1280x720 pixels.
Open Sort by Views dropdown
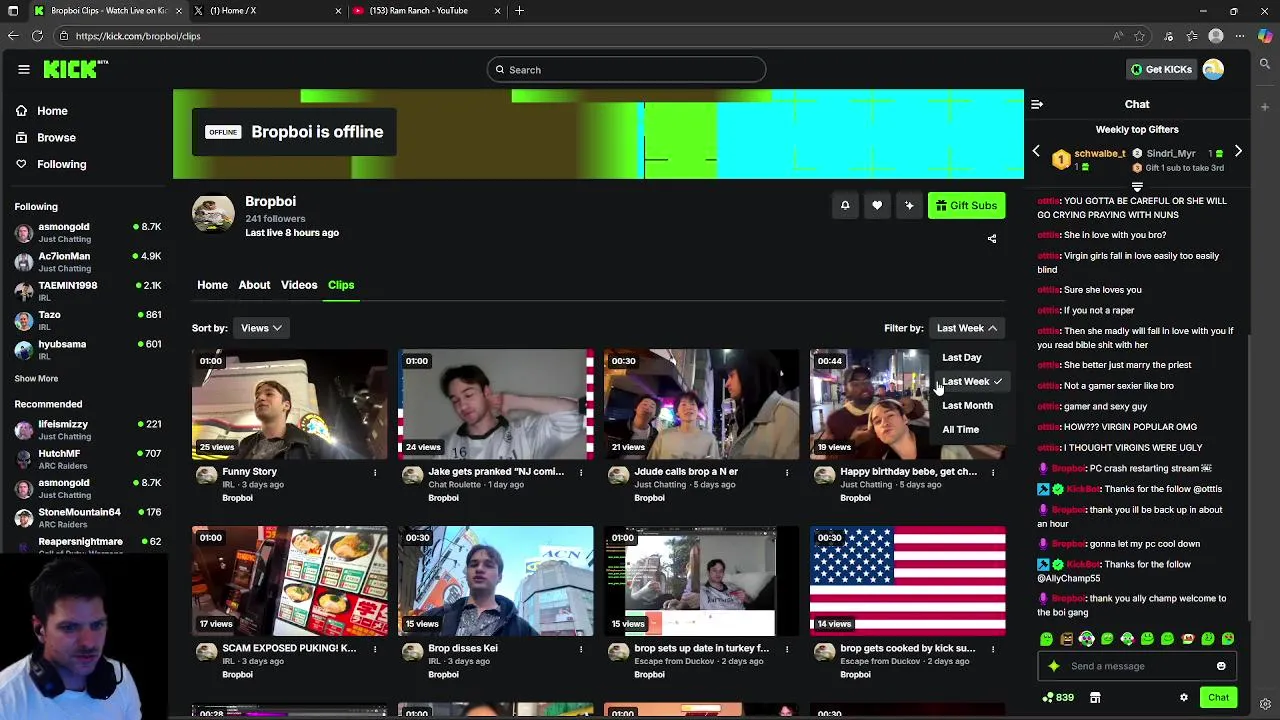tap(261, 328)
